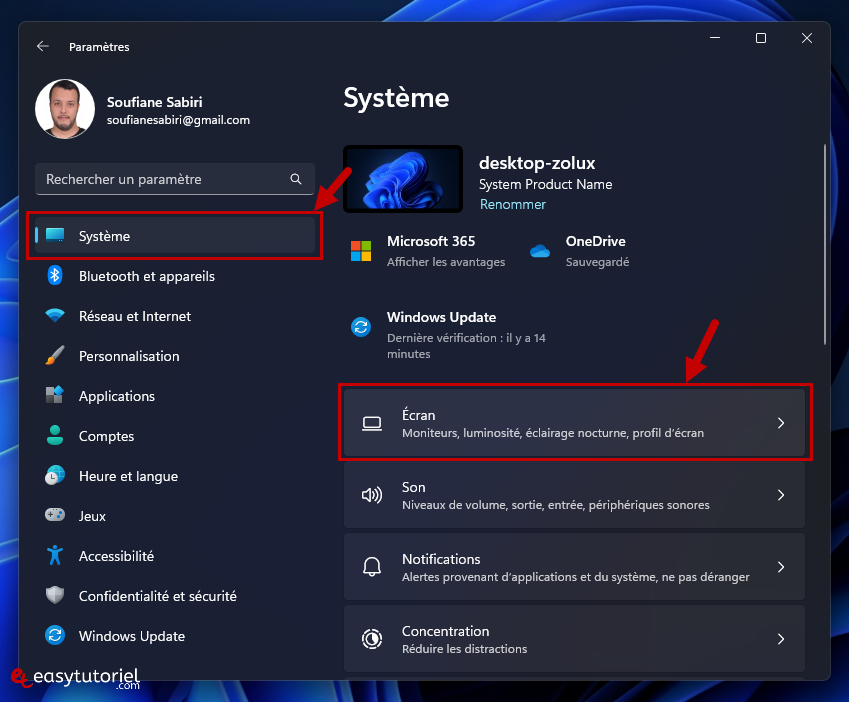Click the paintbrush Personnalisation icon
849x702 pixels.
coord(55,356)
